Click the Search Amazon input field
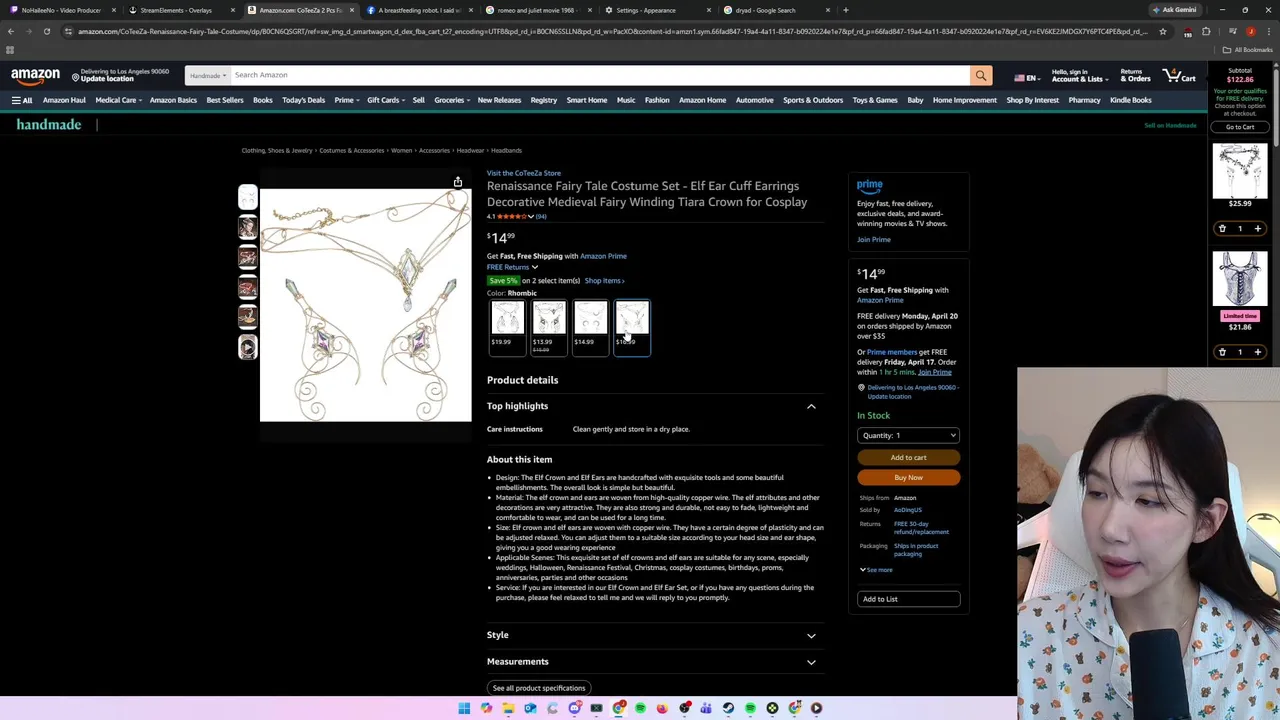The image size is (1280, 720). (598, 75)
